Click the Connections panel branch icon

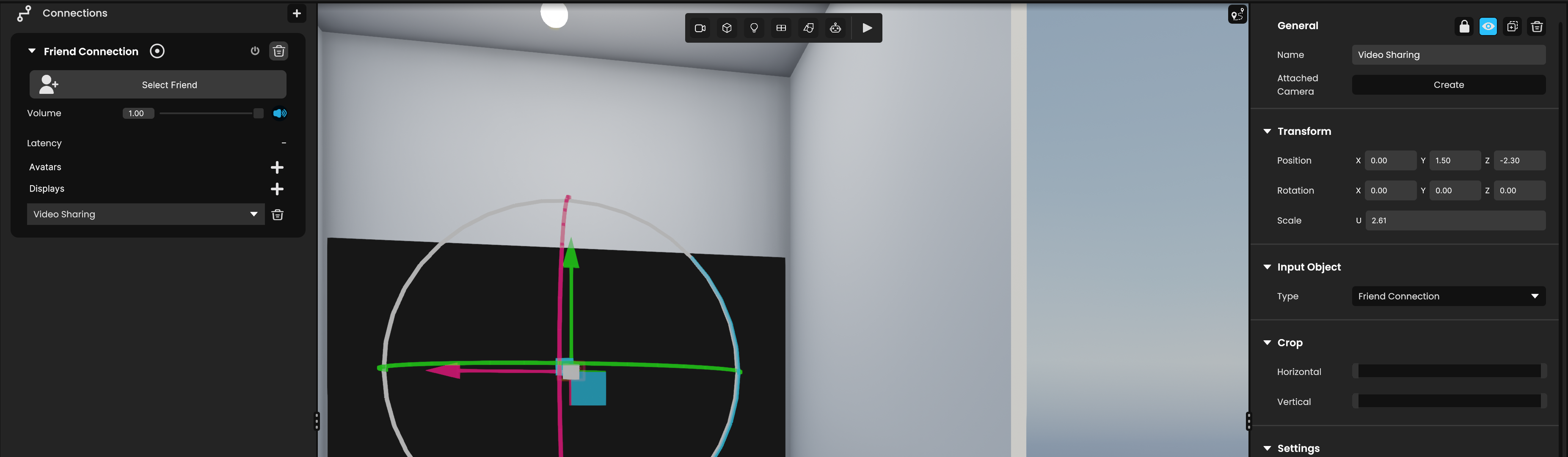(24, 14)
